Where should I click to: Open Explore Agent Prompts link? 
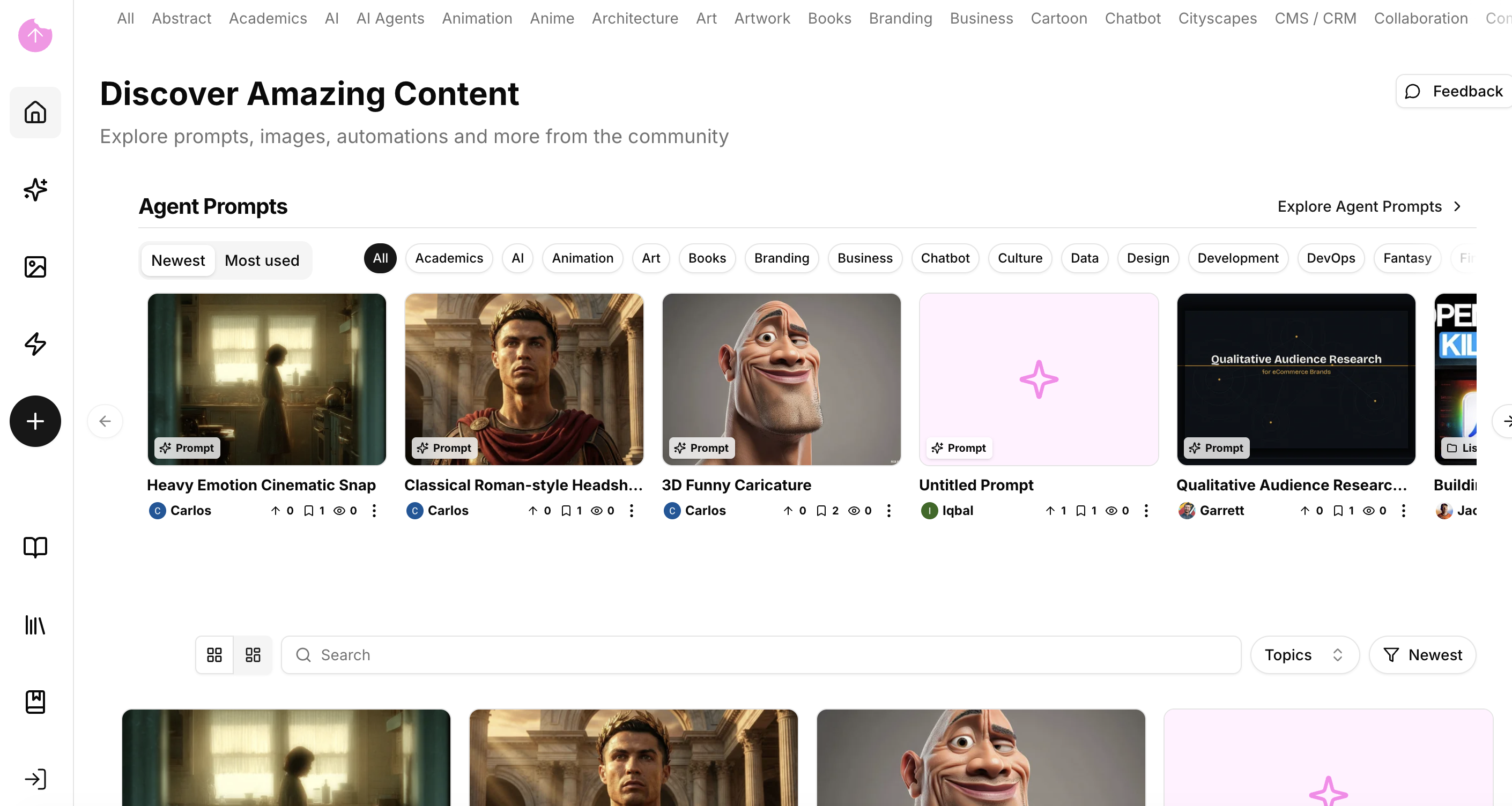(1369, 206)
